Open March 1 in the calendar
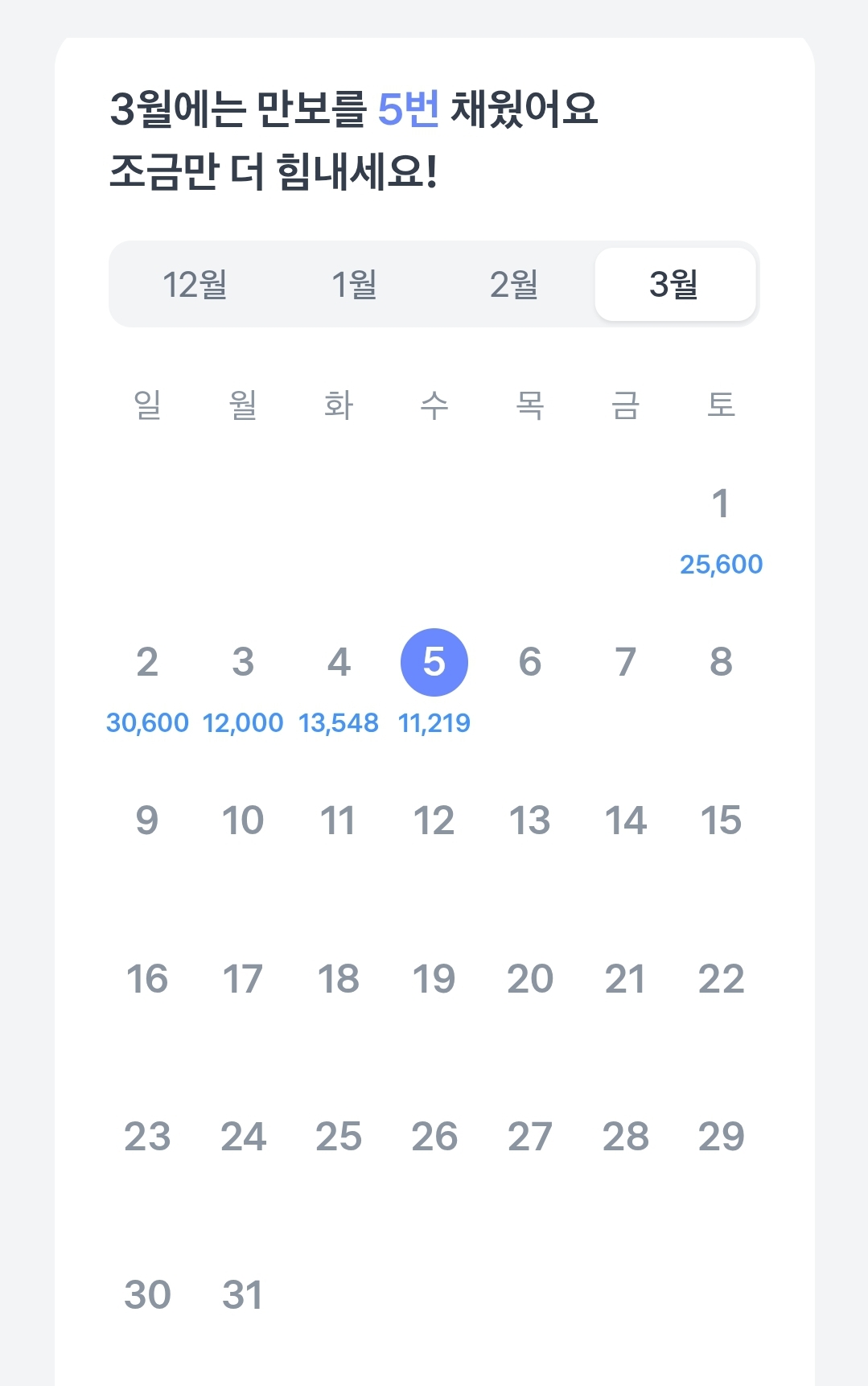The width and height of the screenshot is (868, 1386). tap(721, 504)
